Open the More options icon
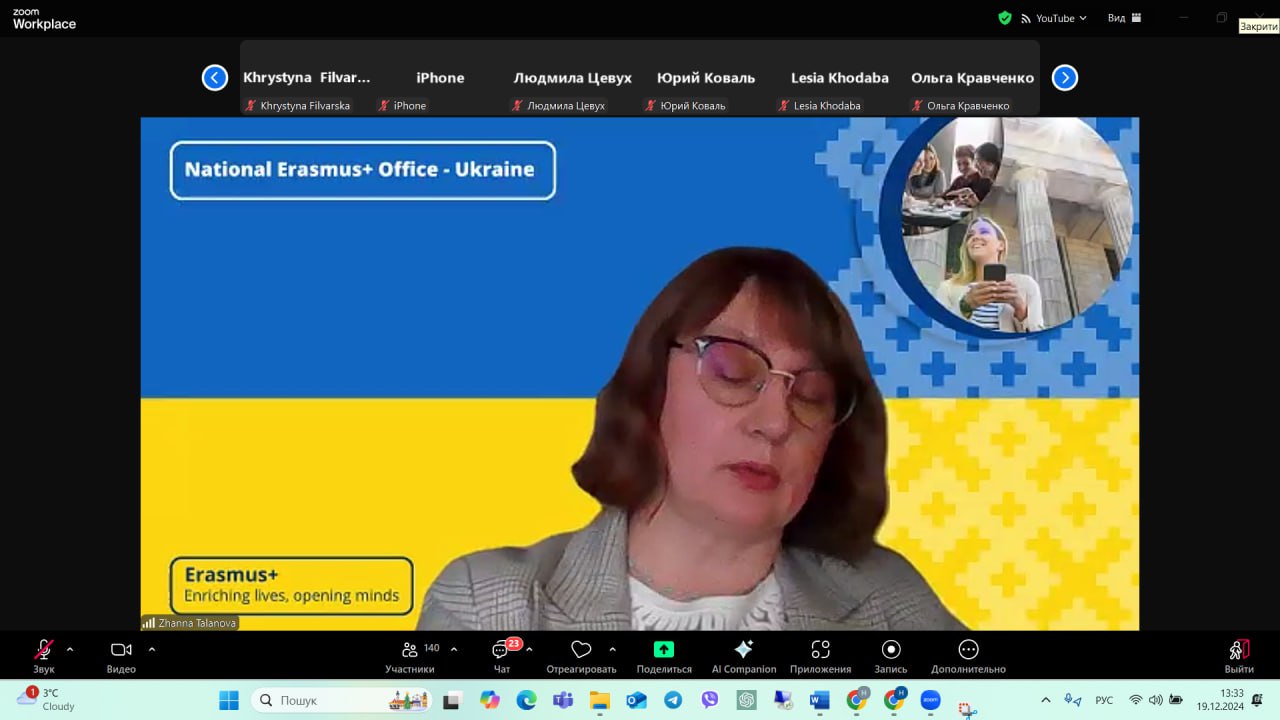Screen dimensions: 1280x720 [968, 650]
